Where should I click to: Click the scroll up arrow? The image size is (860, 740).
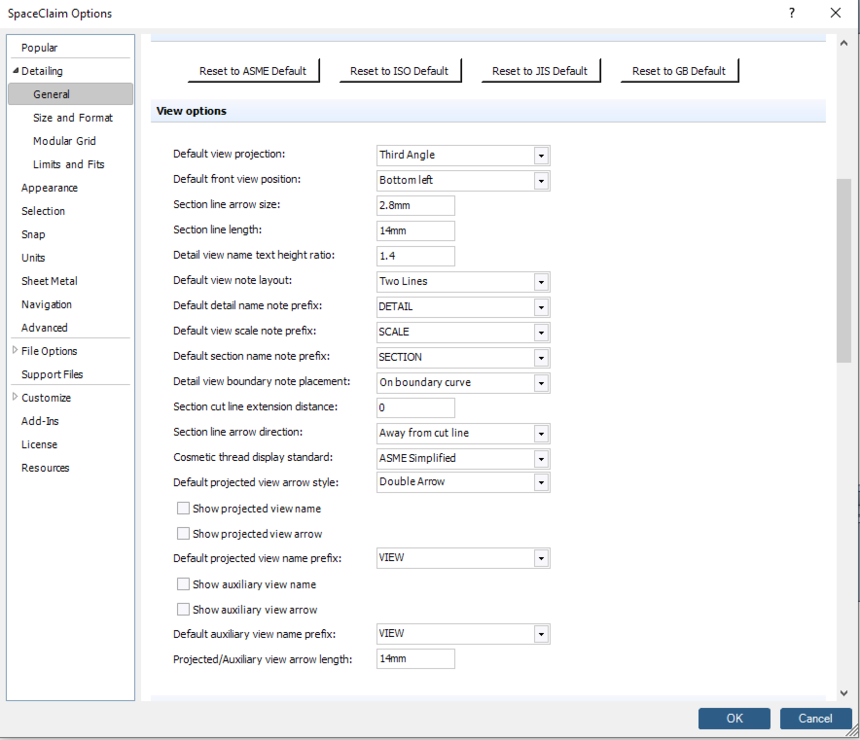[844, 43]
